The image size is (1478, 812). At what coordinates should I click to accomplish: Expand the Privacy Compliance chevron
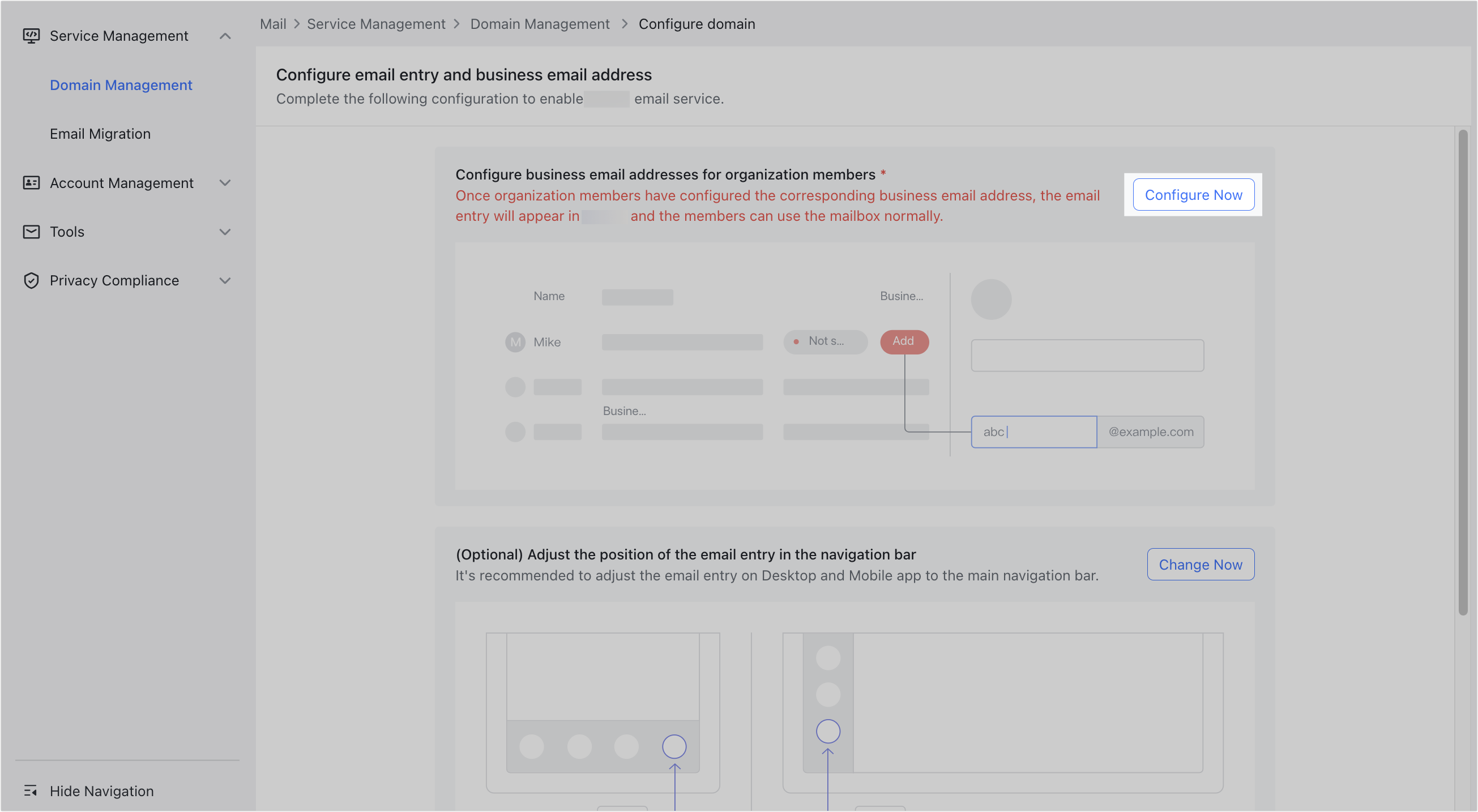click(225, 280)
